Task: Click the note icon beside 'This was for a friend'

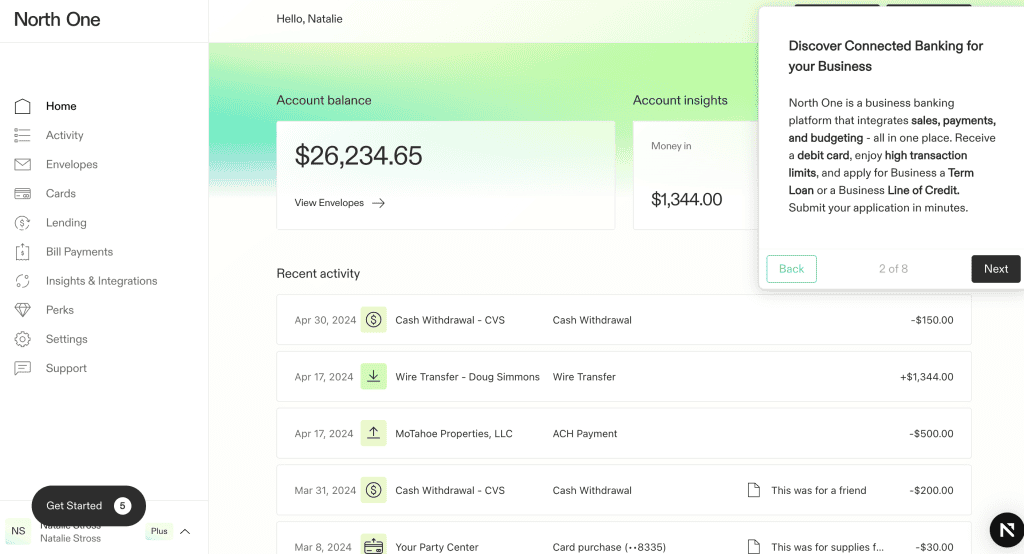Action: (x=754, y=490)
